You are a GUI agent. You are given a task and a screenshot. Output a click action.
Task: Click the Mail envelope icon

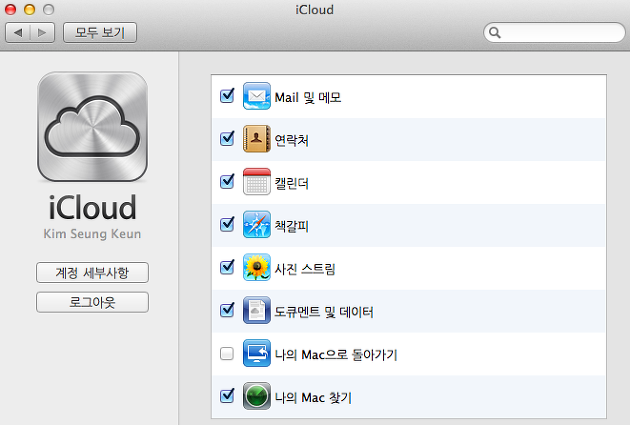tap(256, 96)
